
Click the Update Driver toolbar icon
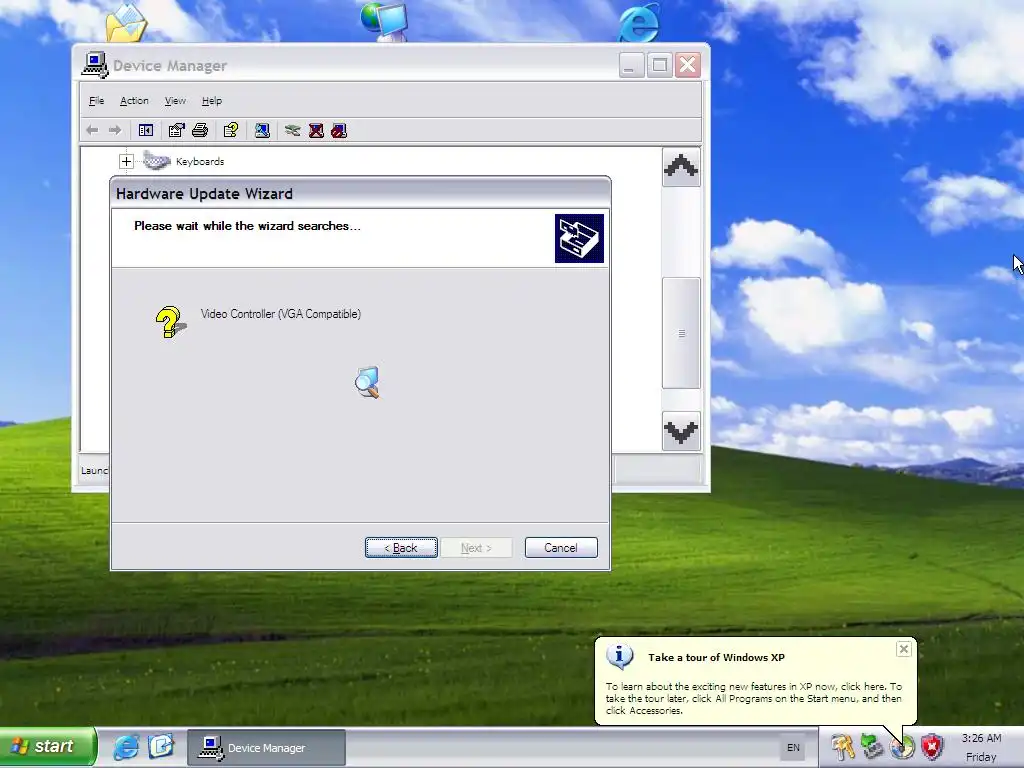(x=293, y=131)
